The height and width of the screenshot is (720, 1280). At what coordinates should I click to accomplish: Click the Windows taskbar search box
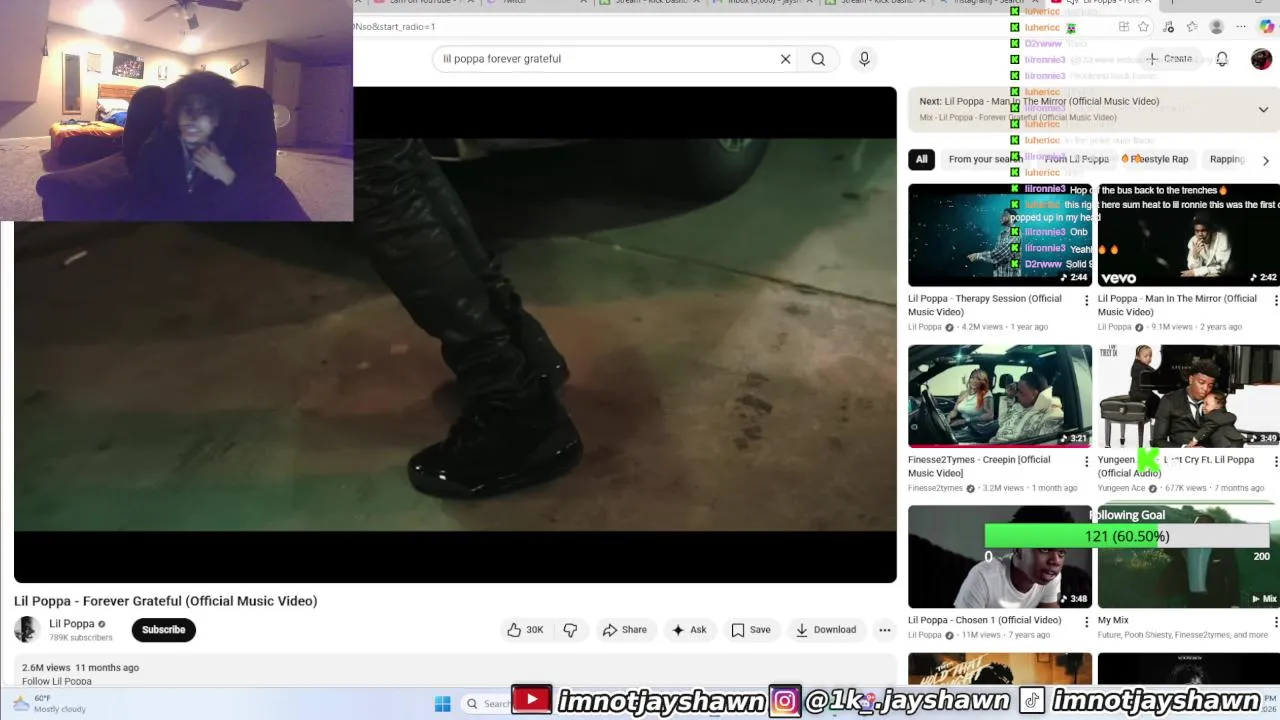(488, 704)
